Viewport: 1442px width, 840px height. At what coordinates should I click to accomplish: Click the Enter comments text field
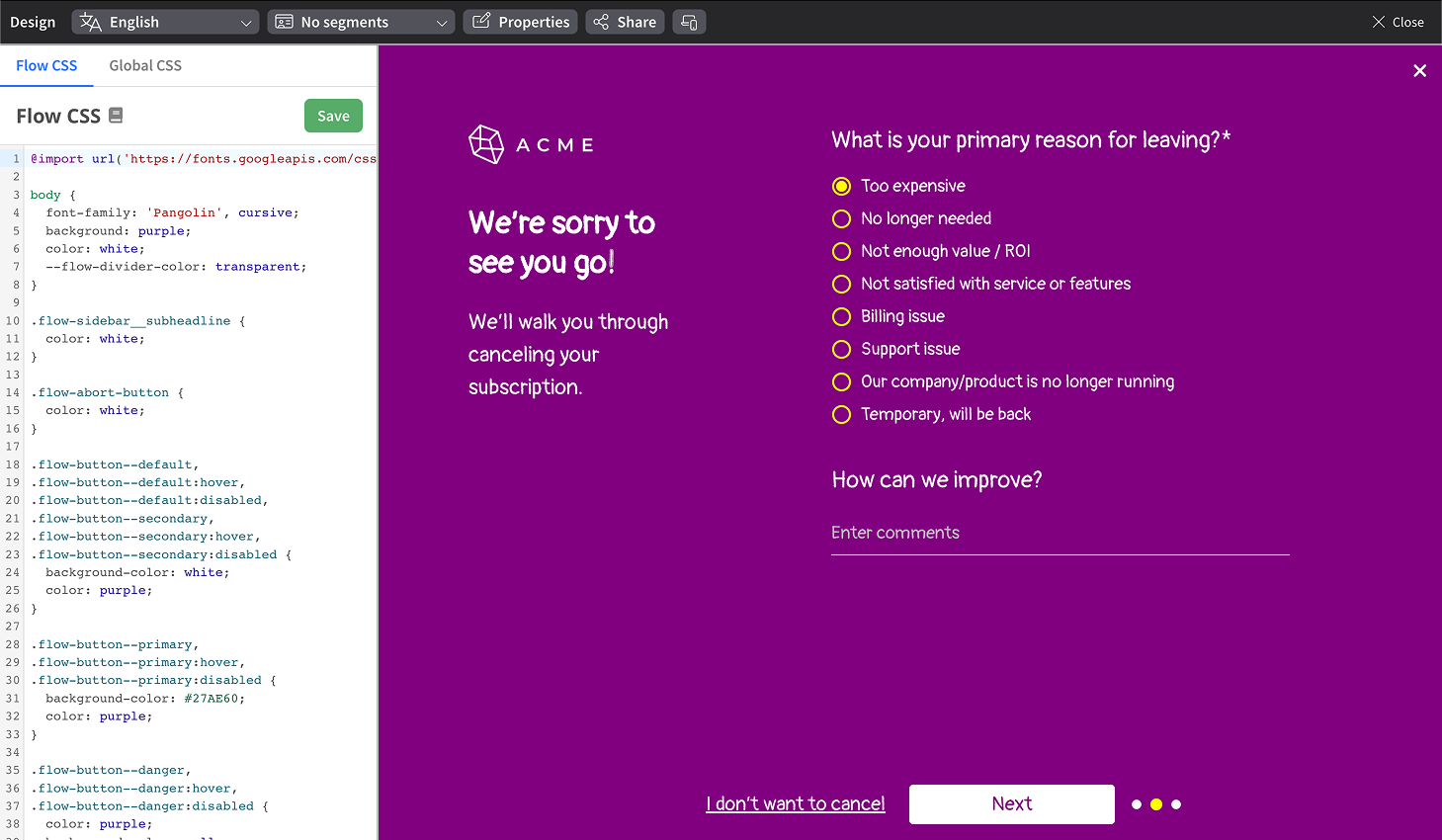(x=1060, y=534)
